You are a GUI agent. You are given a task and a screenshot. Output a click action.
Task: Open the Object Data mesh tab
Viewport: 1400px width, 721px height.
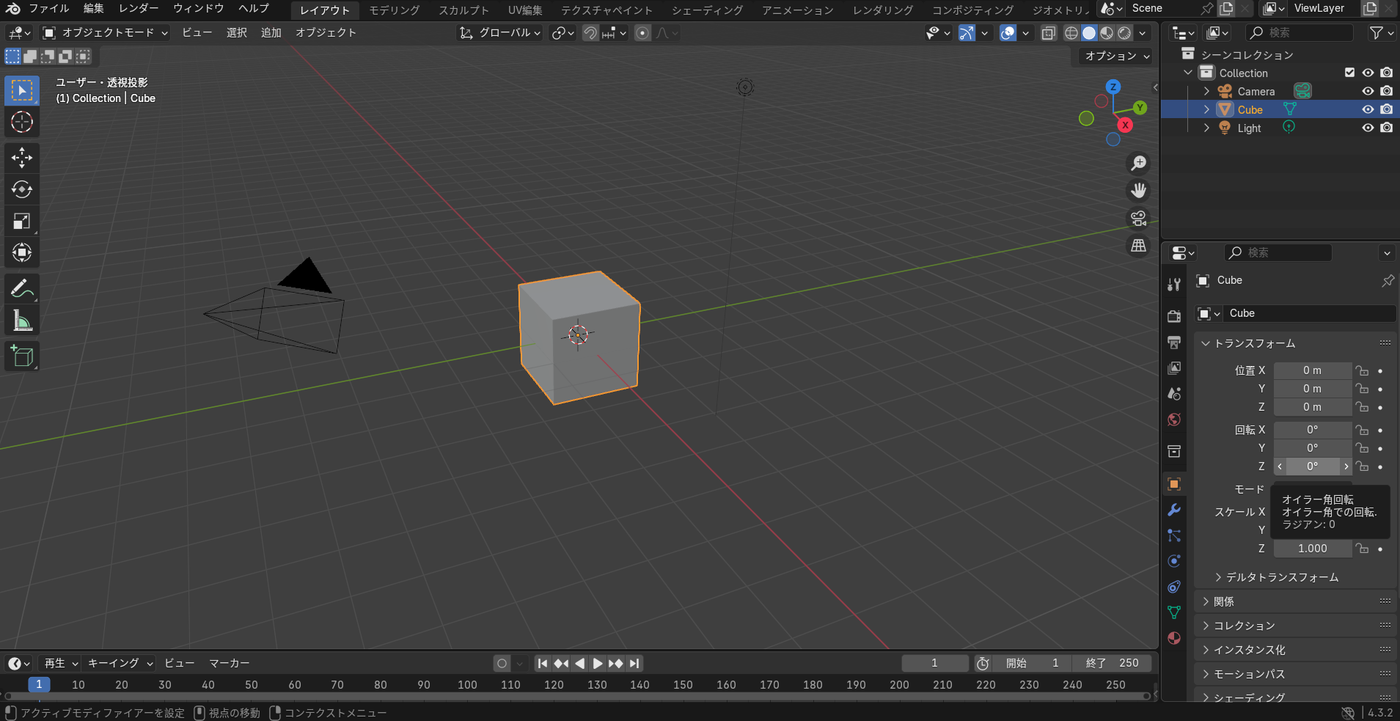click(1174, 612)
